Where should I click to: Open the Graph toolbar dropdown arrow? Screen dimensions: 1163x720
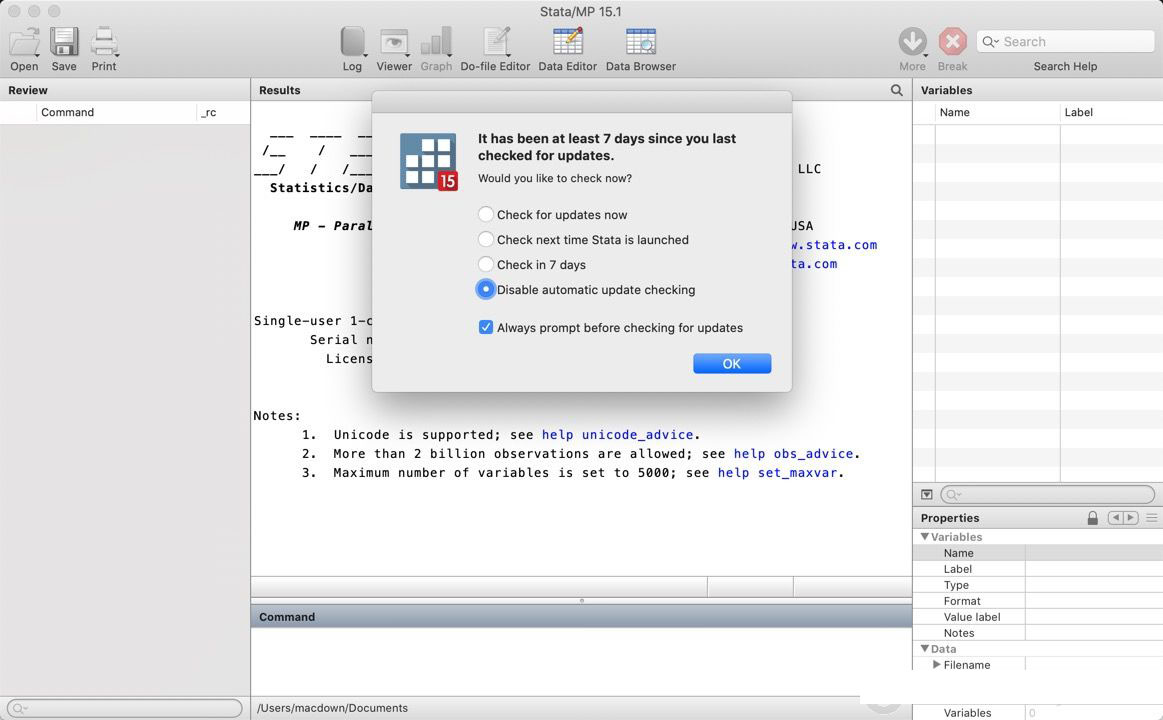click(449, 55)
